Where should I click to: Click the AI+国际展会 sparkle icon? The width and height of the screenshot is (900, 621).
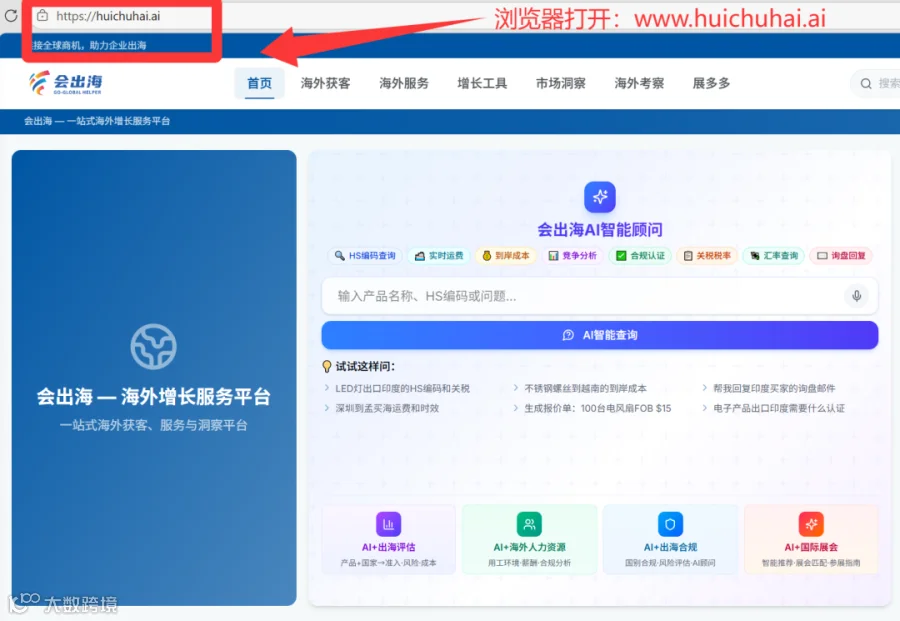pyautogui.click(x=811, y=524)
